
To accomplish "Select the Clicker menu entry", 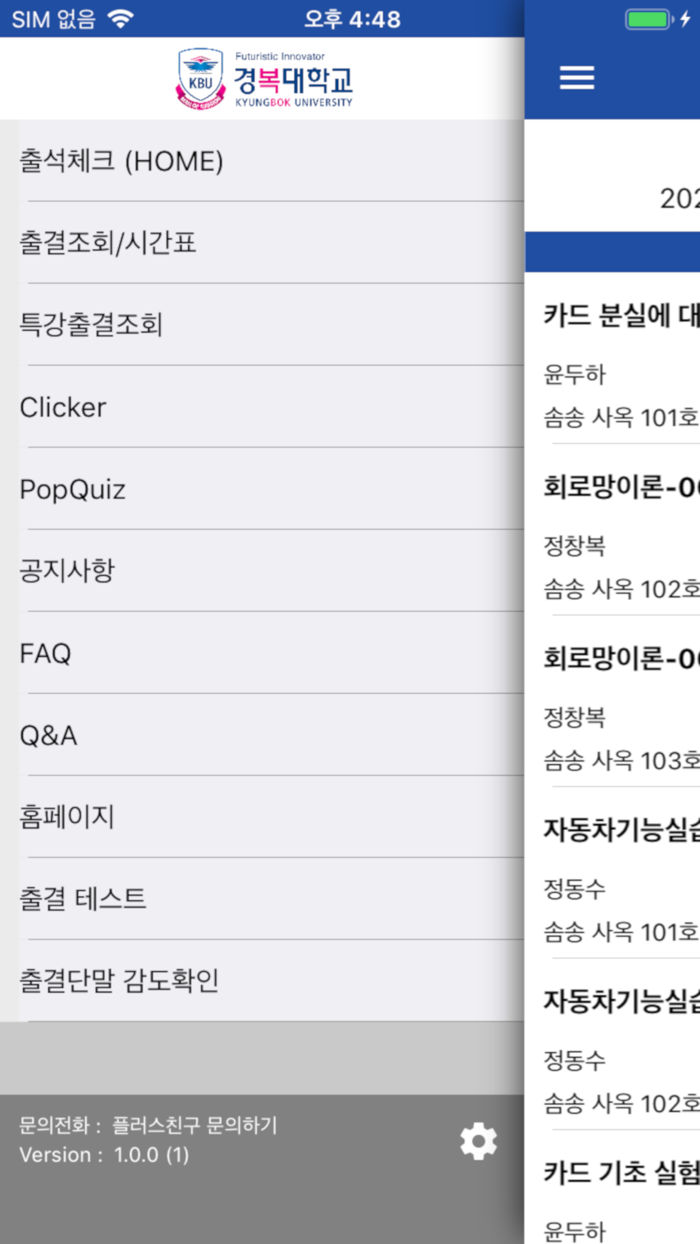I will (x=62, y=407).
